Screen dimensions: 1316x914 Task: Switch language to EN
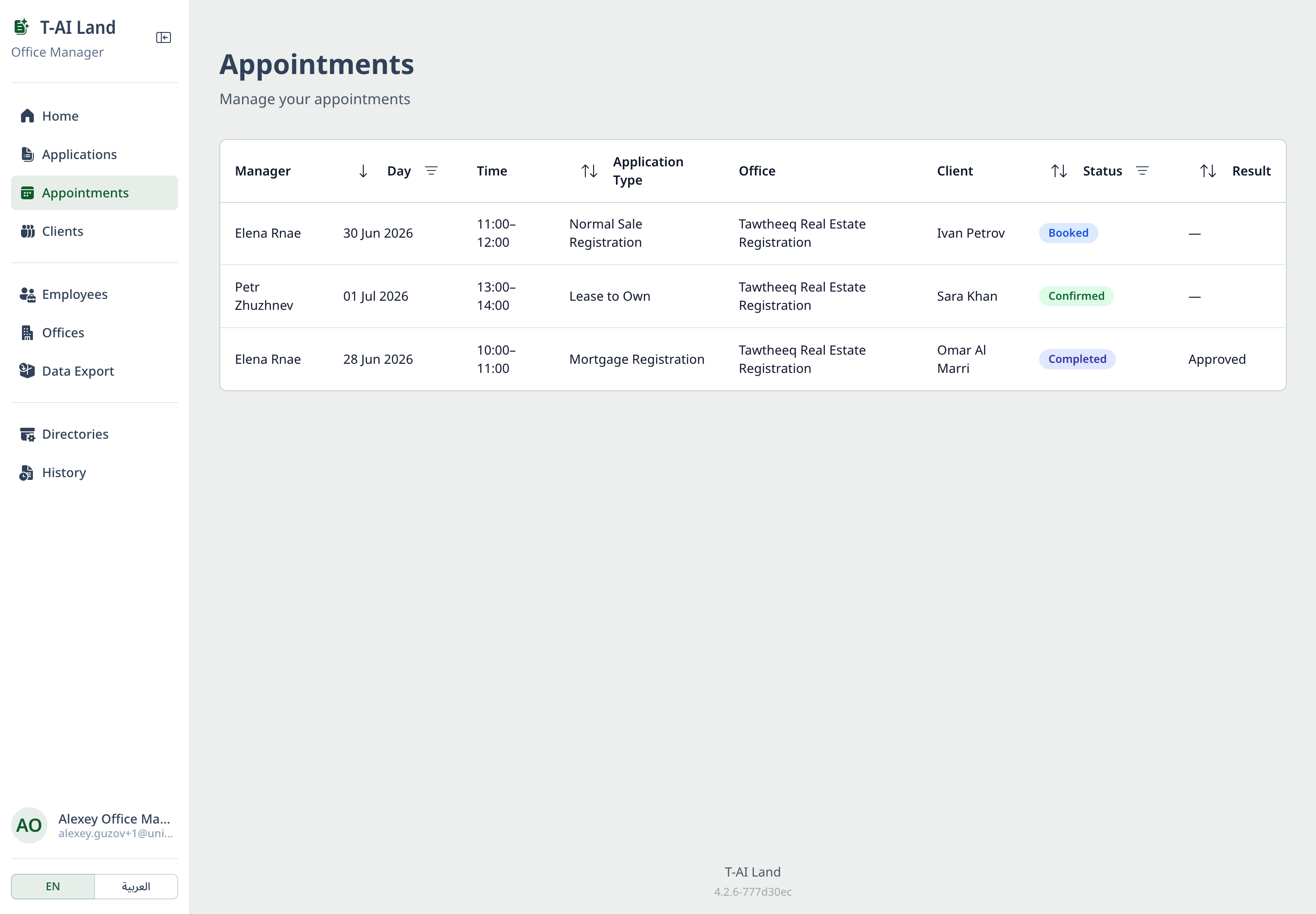pos(53,887)
